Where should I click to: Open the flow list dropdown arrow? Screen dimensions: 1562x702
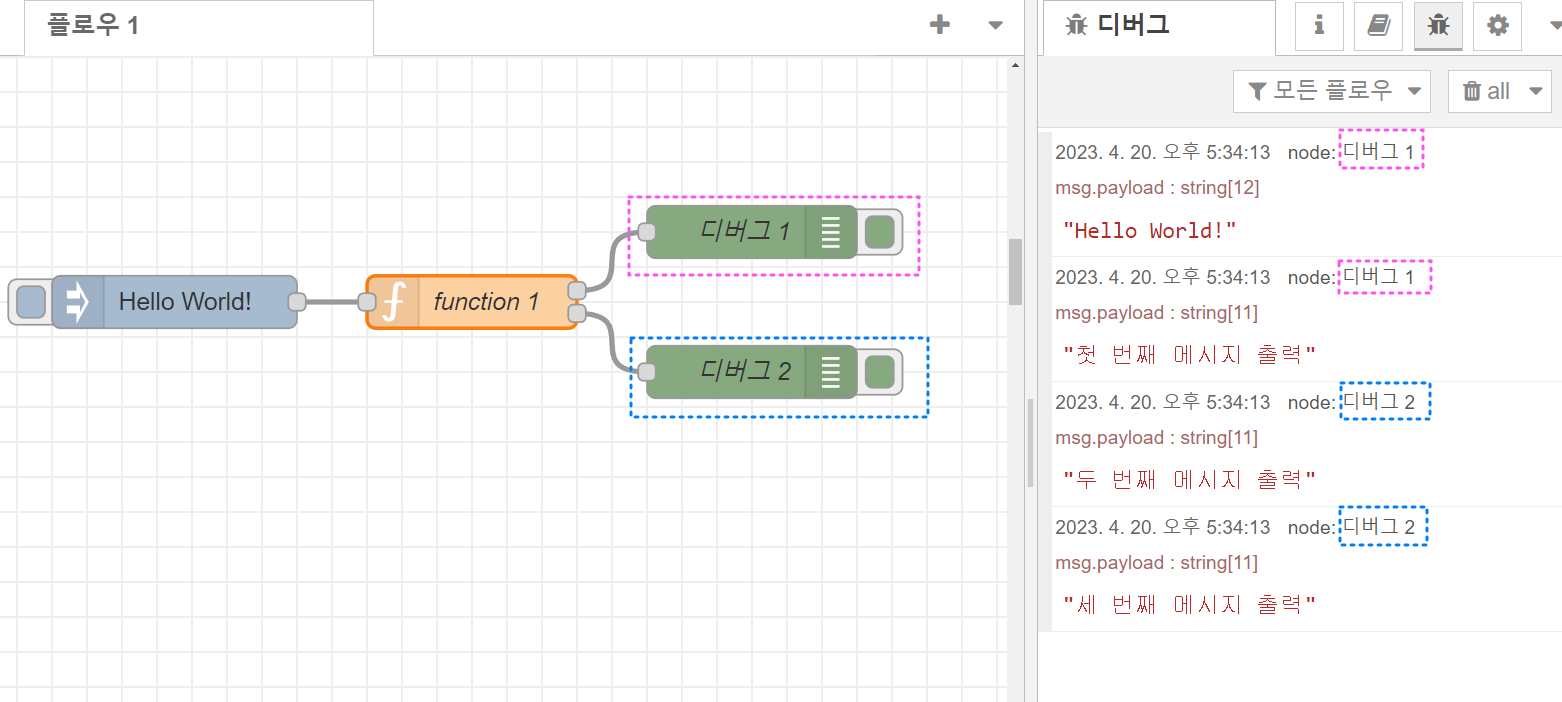[x=995, y=26]
